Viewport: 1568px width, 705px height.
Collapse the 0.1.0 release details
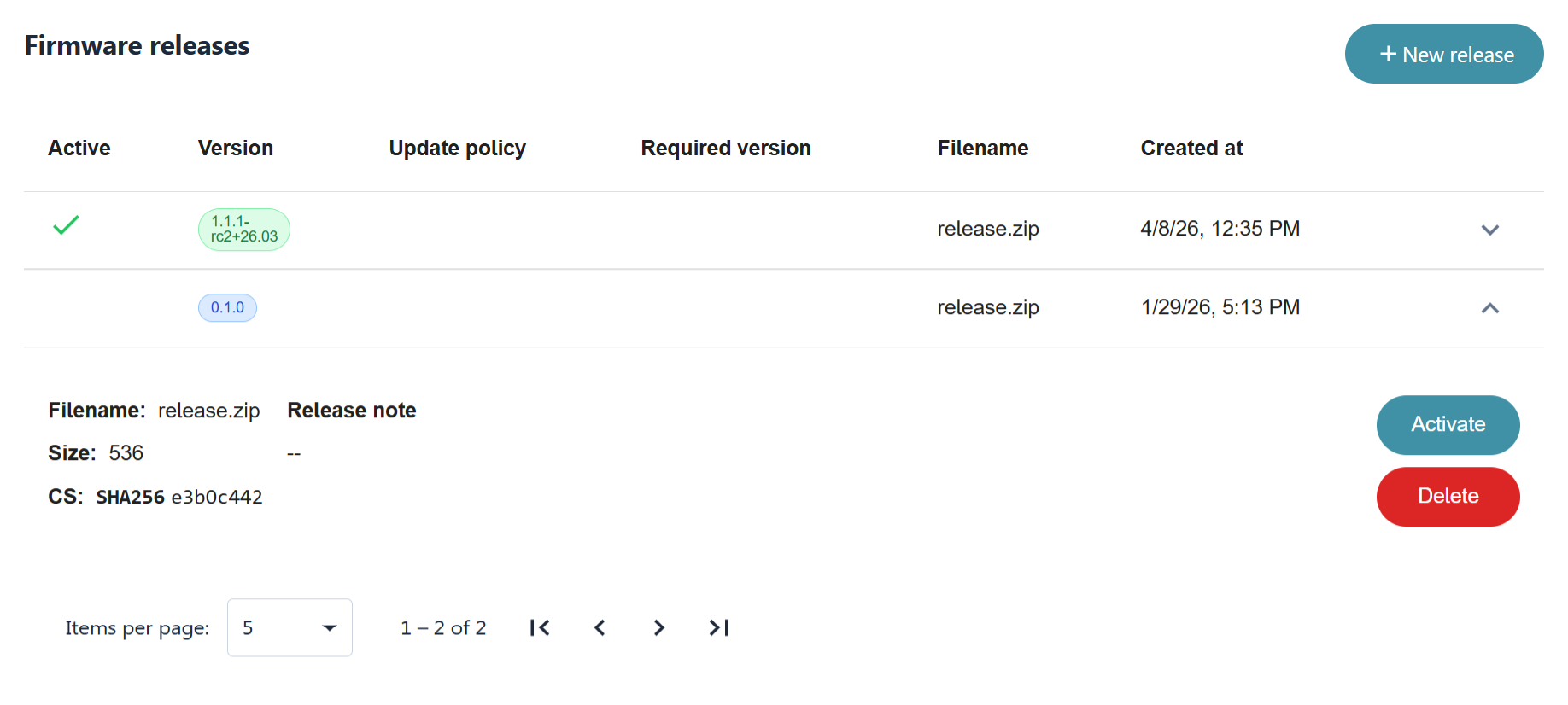1489,308
